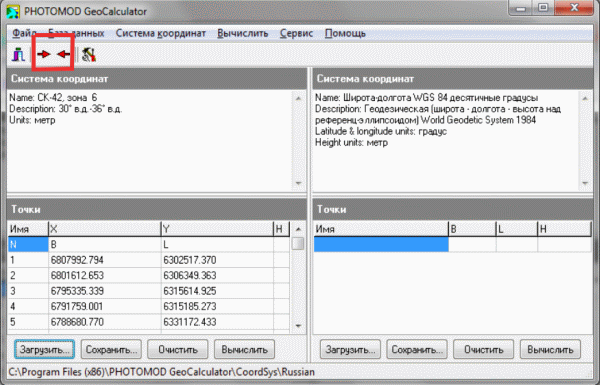Click the text 'Name: СК-42, зона 6'
The image size is (600, 385).
pyautogui.click(x=53, y=98)
